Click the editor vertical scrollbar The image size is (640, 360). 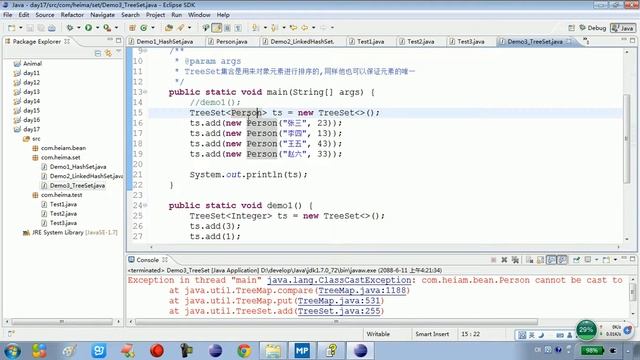click(x=627, y=139)
